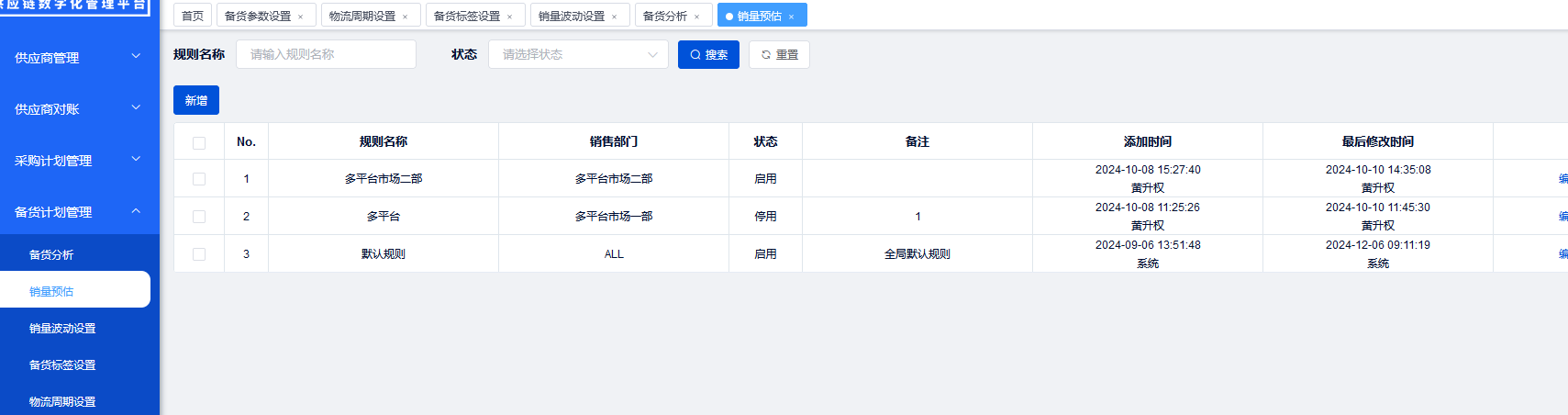Click timestamp 2024-12-06 09:11:19
Image resolution: width=1568 pixels, height=415 pixels.
click(x=1378, y=245)
